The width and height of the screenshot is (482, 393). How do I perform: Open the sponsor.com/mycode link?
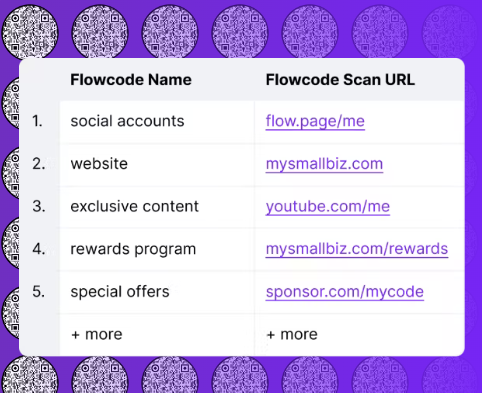tap(345, 292)
